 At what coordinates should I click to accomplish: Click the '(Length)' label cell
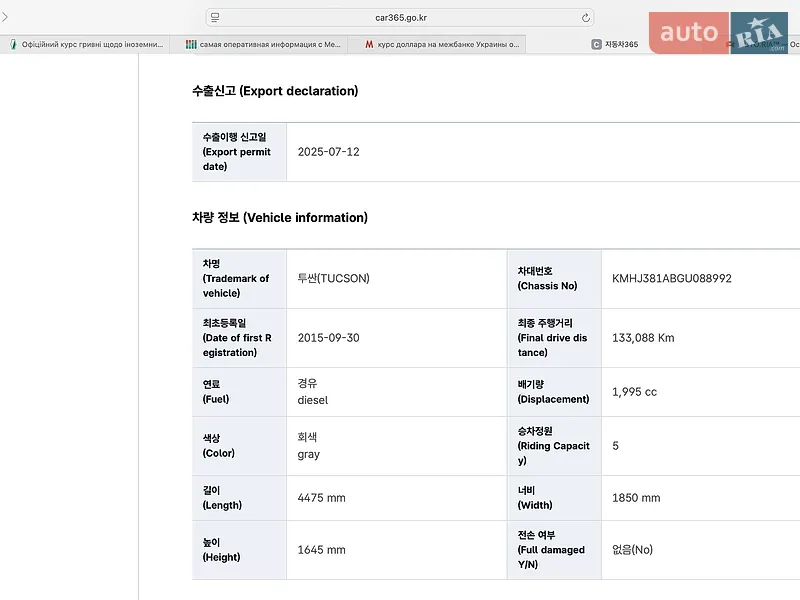239,498
